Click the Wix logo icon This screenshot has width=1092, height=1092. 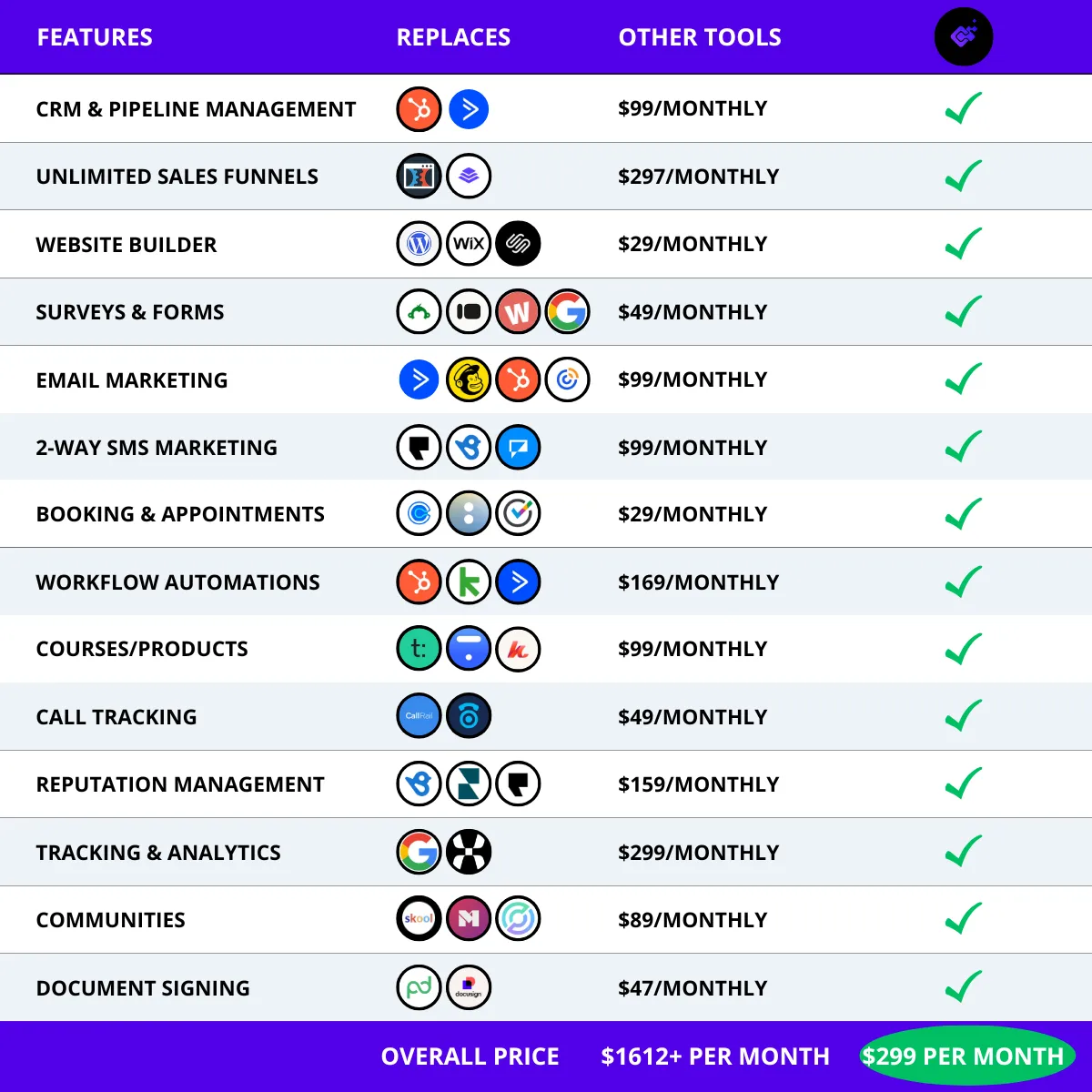point(469,244)
